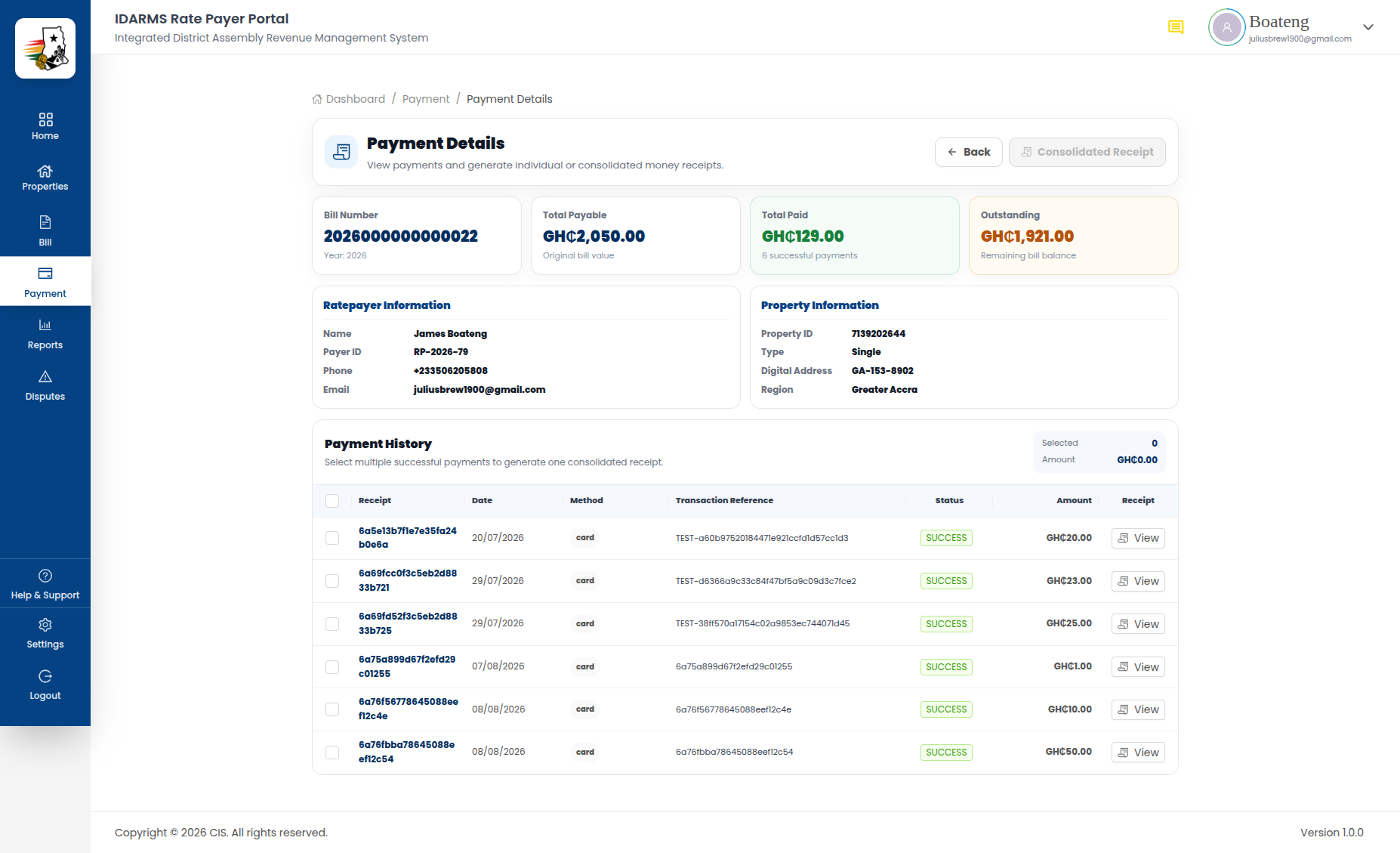View receipt for the GH₵50.00 payment
Image resolution: width=1400 pixels, height=853 pixels.
coord(1138,753)
